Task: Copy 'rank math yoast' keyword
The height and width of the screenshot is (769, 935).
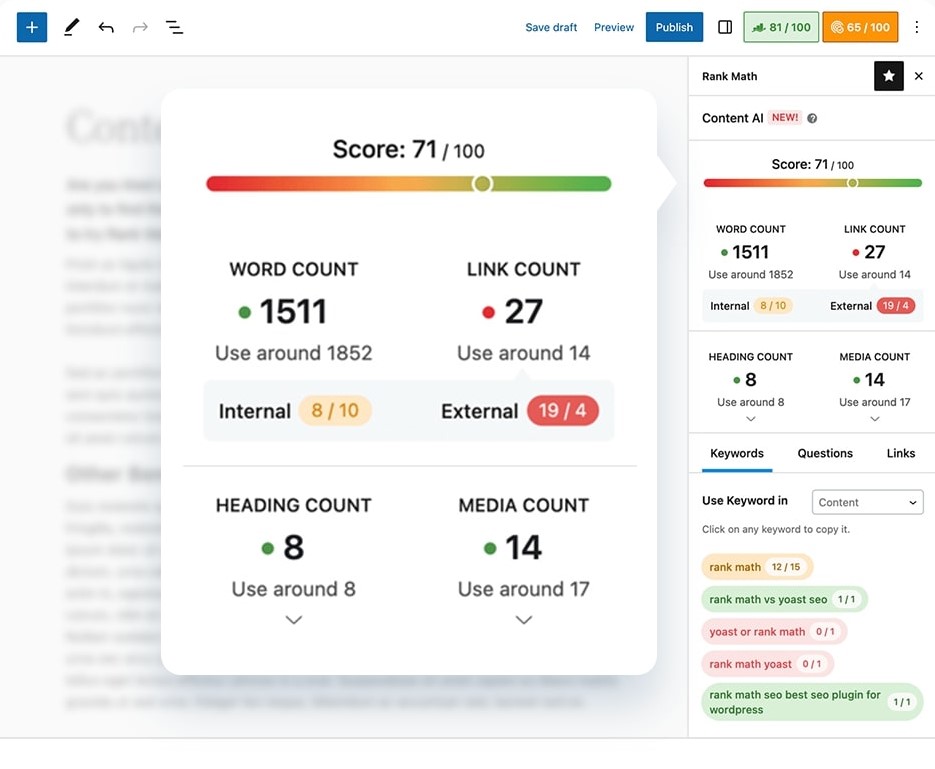Action: [767, 663]
